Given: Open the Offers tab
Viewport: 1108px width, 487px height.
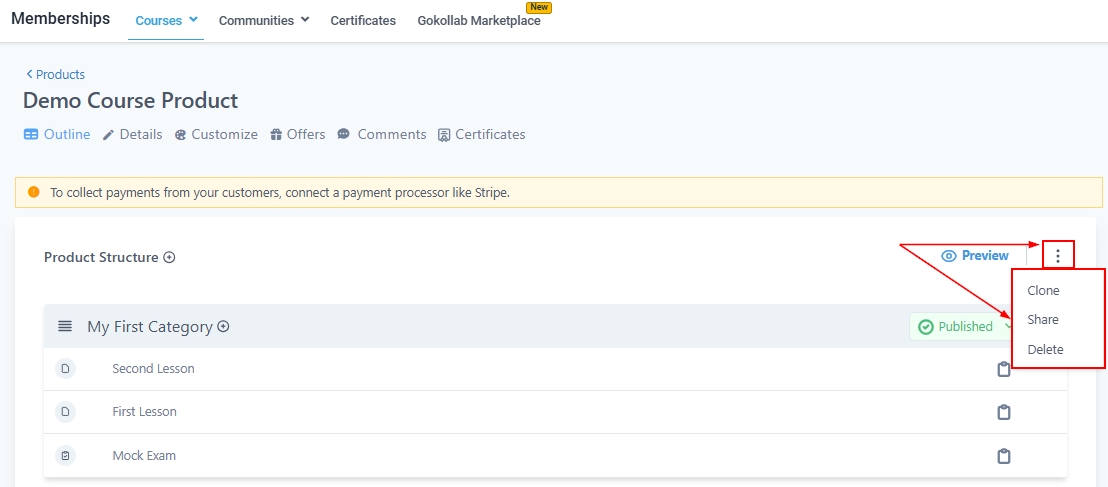Looking at the screenshot, I should 298,134.
